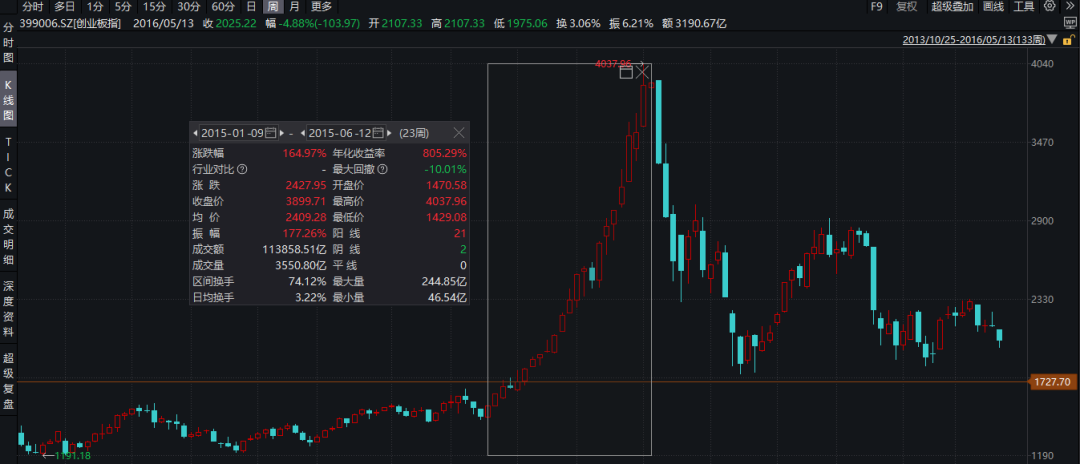Click the 收盘价 value 3899.71
The width and height of the screenshot is (1080, 464).
306,201
